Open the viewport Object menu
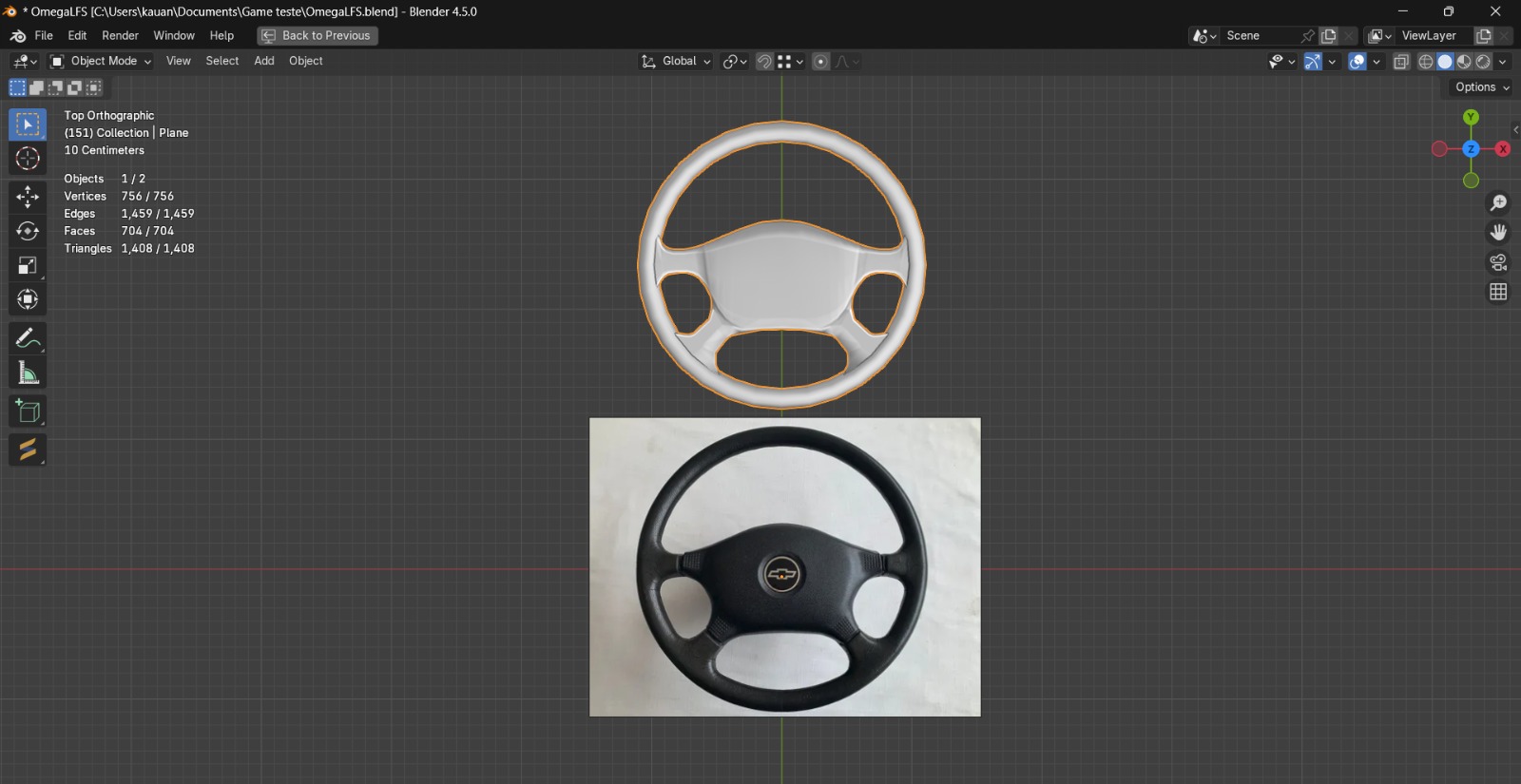Viewport: 1521px width, 784px height. coord(306,62)
